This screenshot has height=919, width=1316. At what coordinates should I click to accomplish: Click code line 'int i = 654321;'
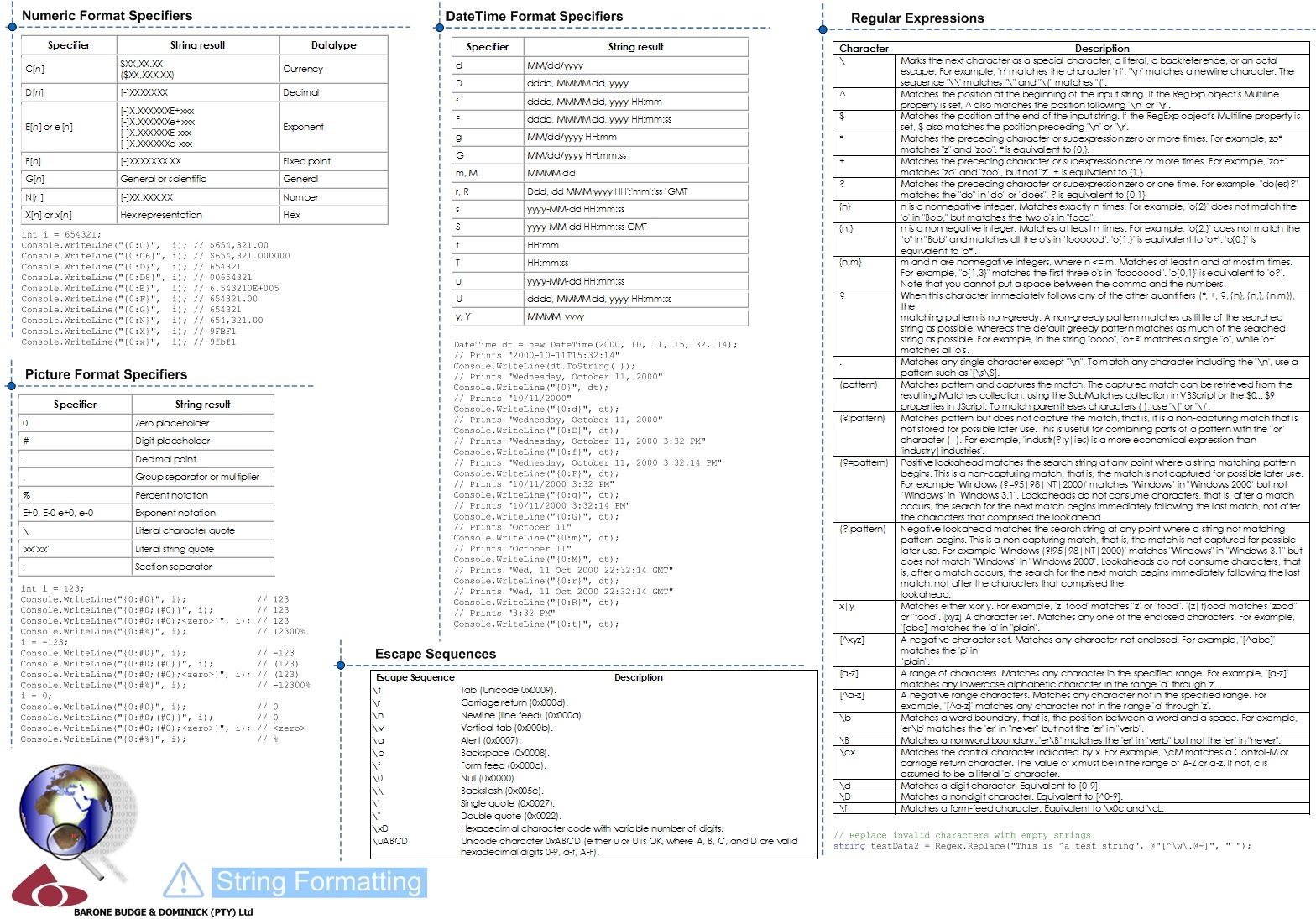click(61, 235)
